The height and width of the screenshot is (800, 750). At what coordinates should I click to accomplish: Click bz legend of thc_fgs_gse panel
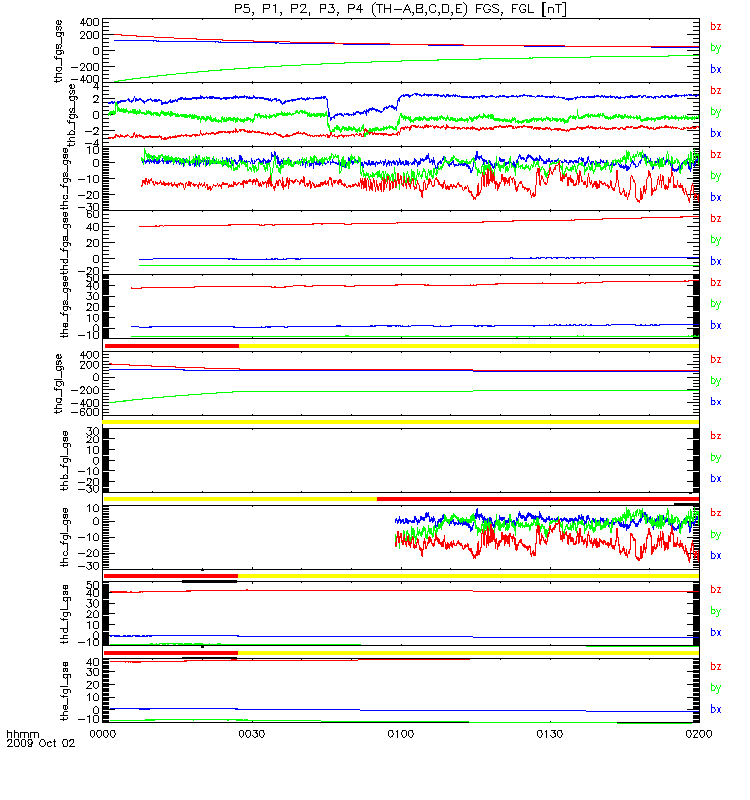tap(716, 155)
